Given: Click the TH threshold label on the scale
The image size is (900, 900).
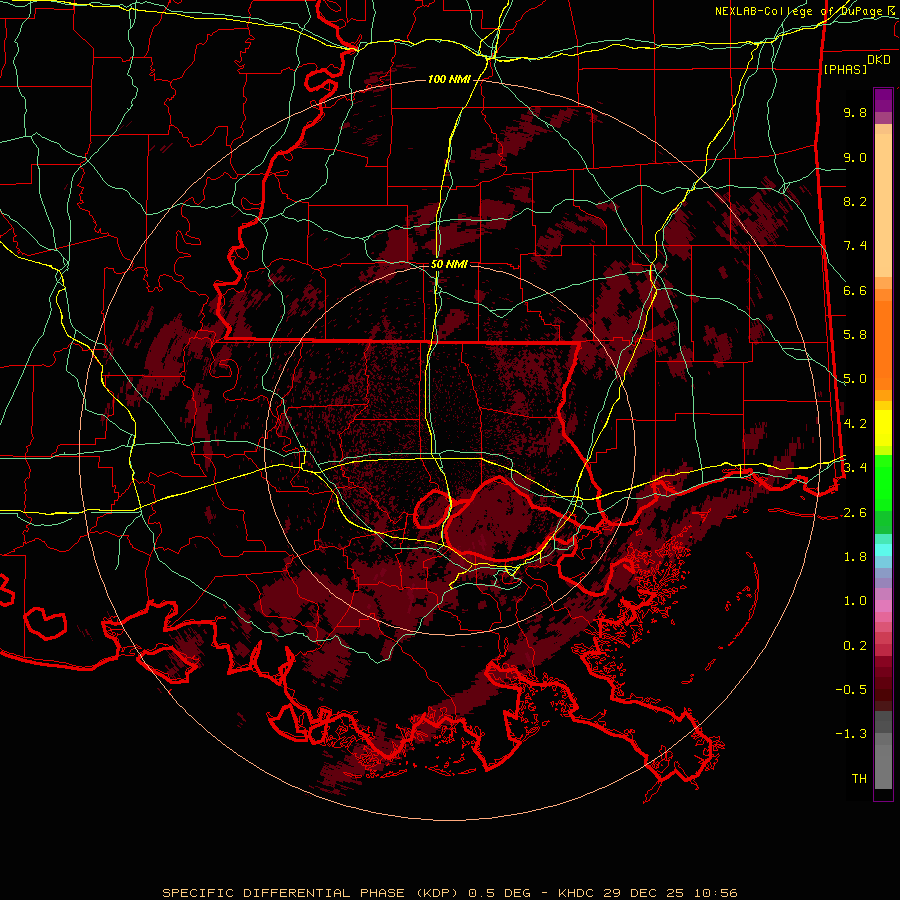Looking at the screenshot, I should coord(859,779).
